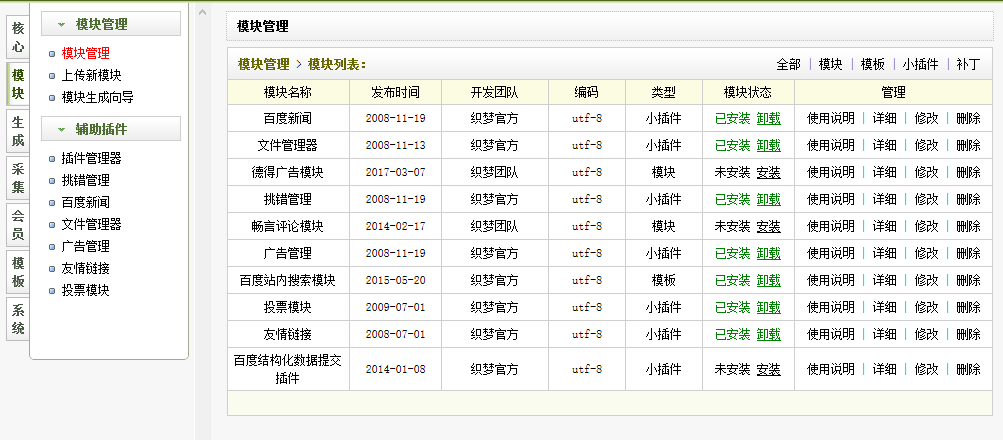Go to the 系统 vertical tab

pos(18,319)
